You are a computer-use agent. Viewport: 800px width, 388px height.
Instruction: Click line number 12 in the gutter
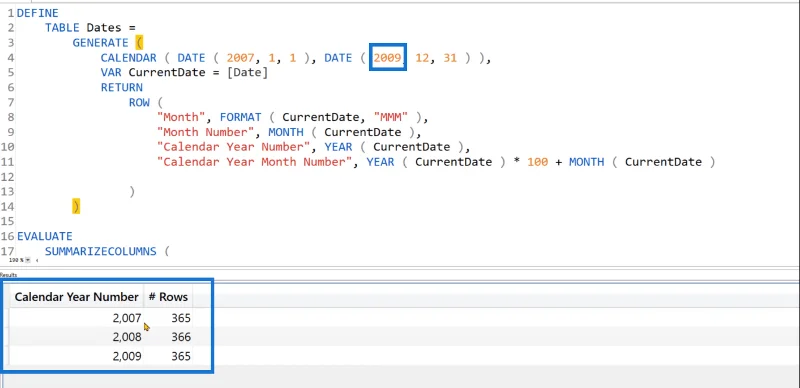(x=8, y=177)
